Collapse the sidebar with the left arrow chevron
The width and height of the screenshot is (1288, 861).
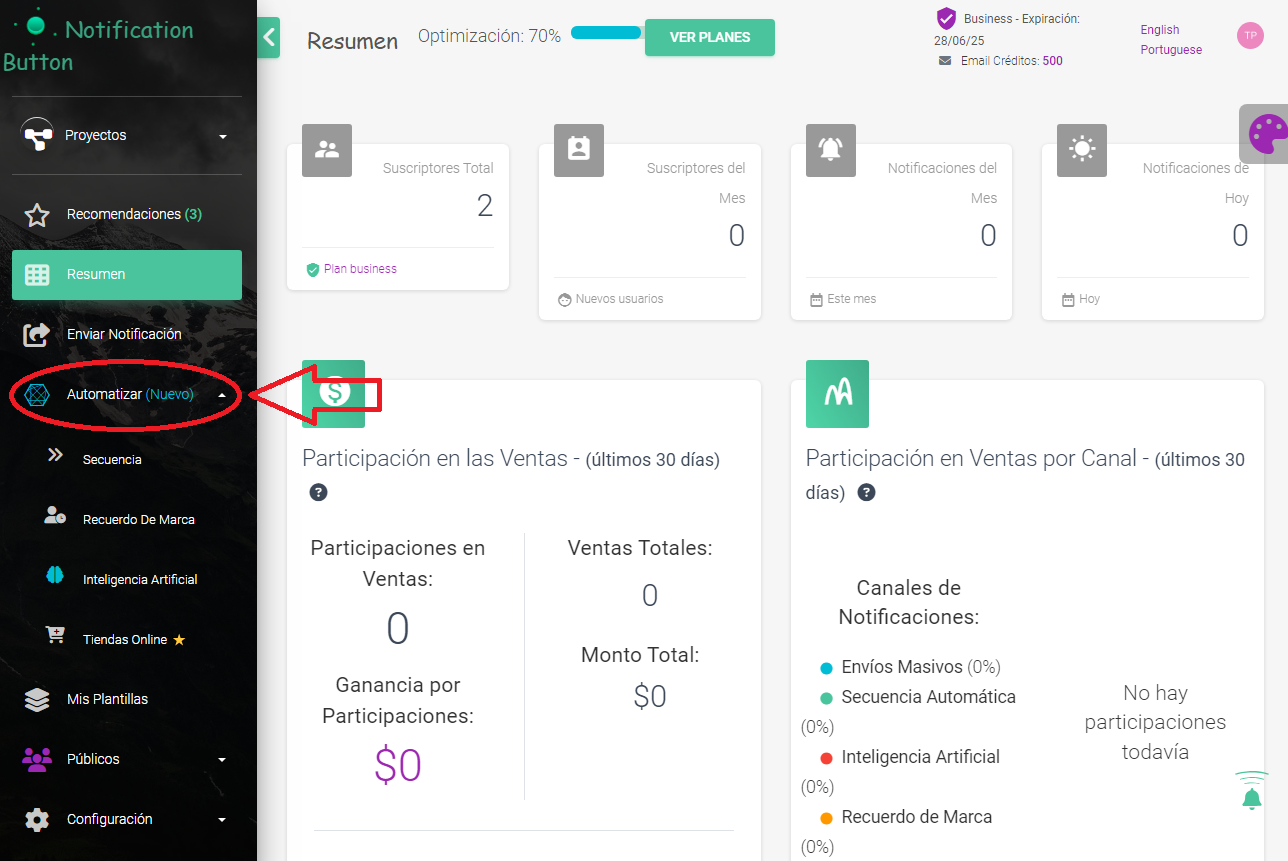[x=268, y=37]
